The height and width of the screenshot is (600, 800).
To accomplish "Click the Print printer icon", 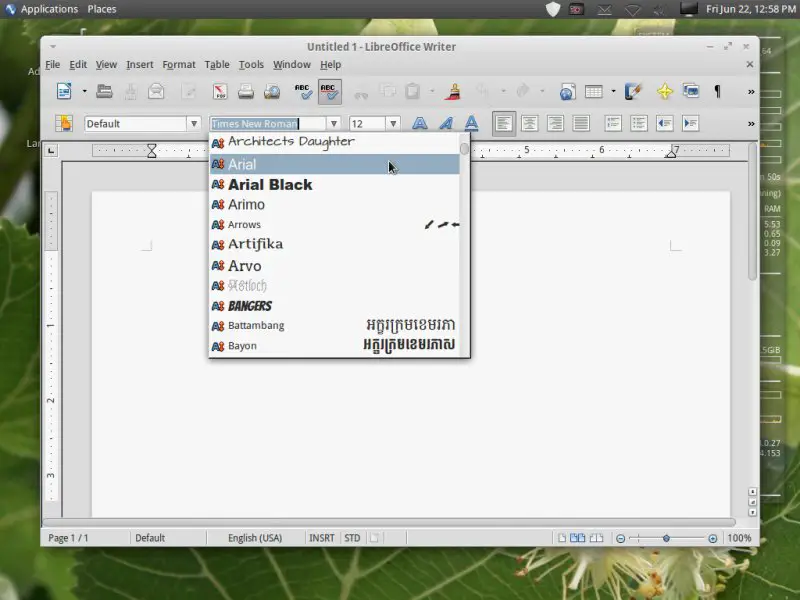I will [246, 91].
